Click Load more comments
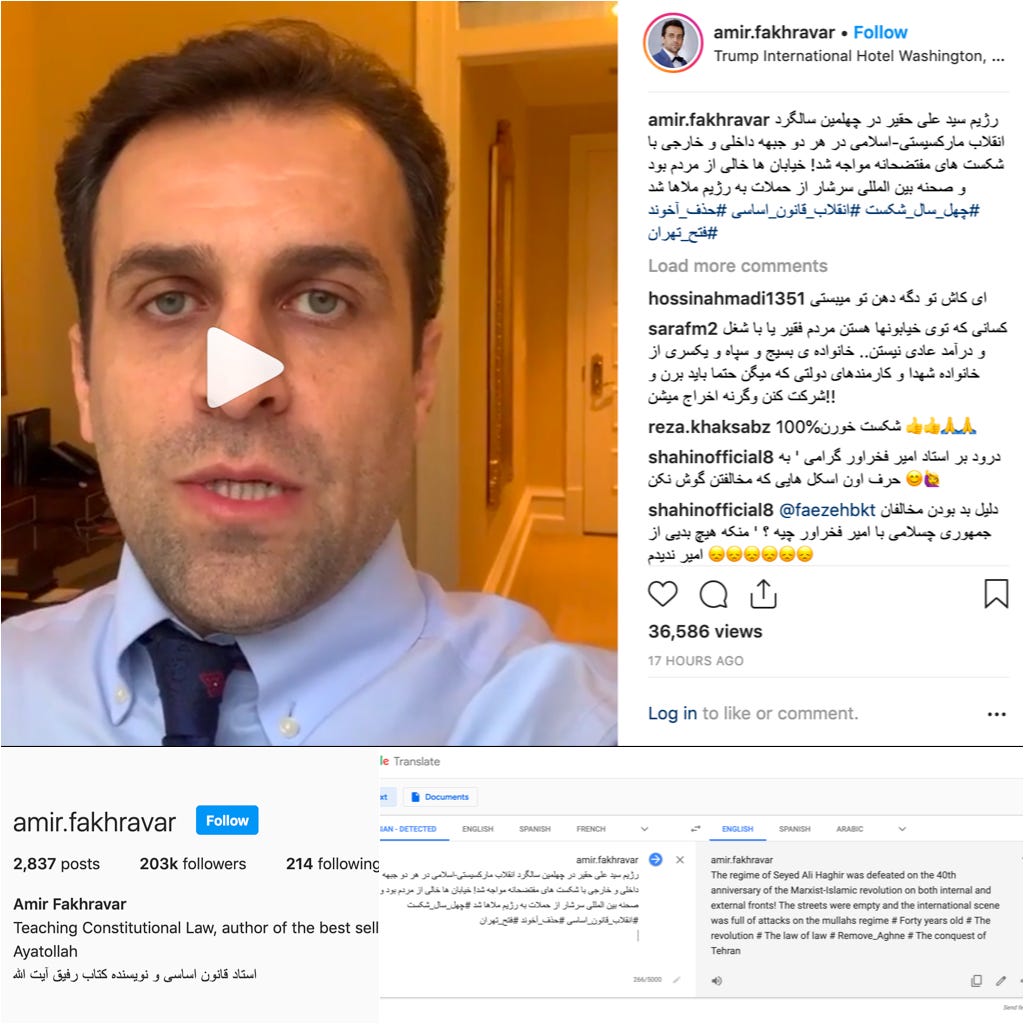Image resolution: width=1024 pixels, height=1024 pixels. tap(737, 266)
